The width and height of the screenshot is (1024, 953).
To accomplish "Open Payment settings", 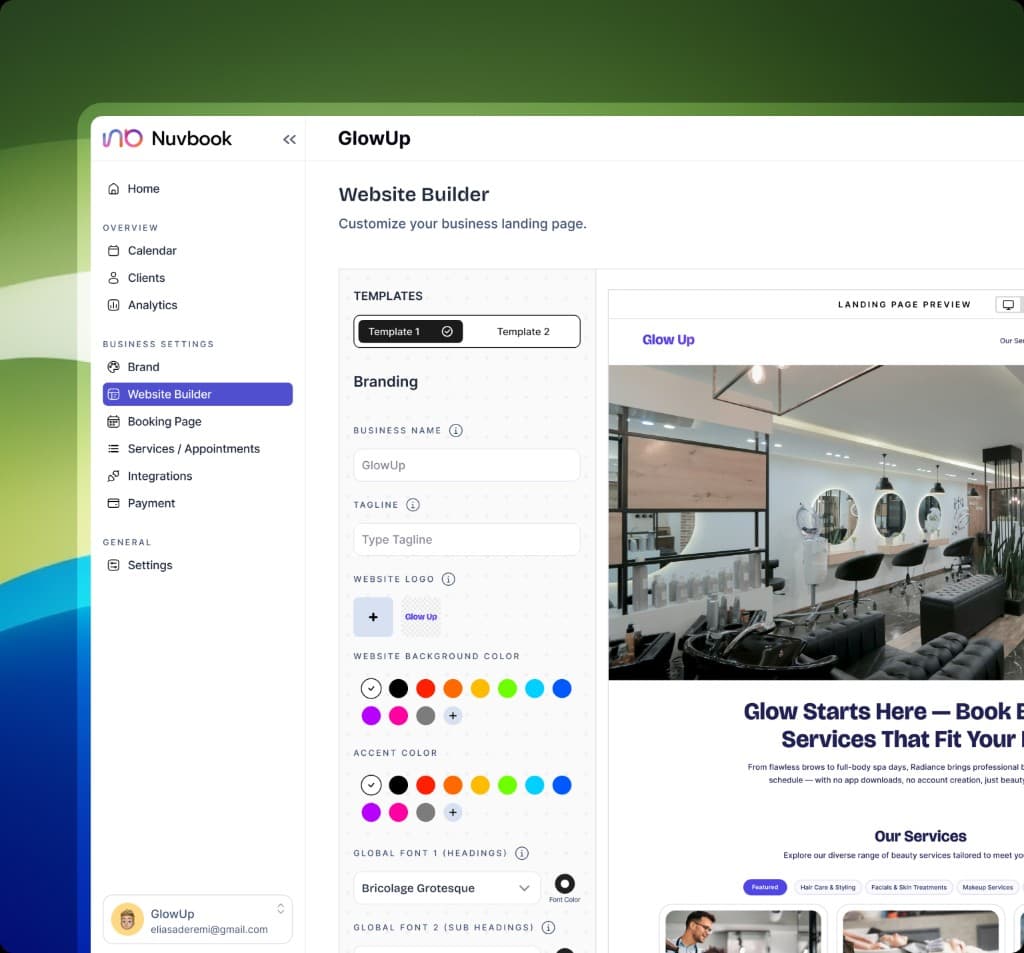I will pos(197,504).
